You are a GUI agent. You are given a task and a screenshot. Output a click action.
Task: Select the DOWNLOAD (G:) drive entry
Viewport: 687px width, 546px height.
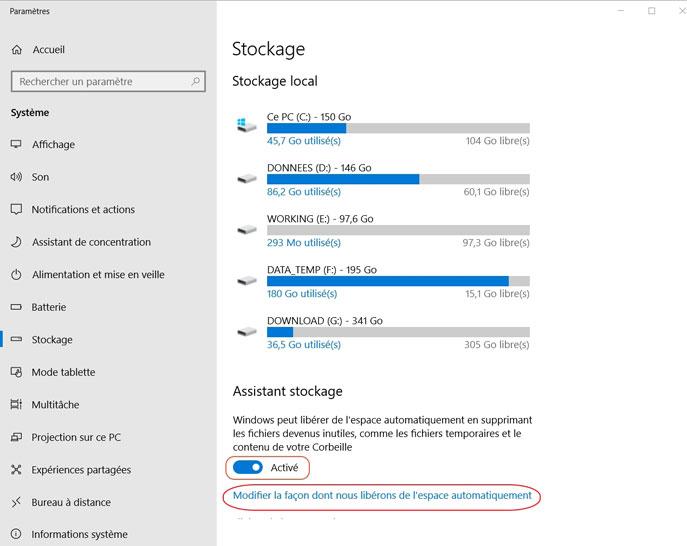(382, 332)
